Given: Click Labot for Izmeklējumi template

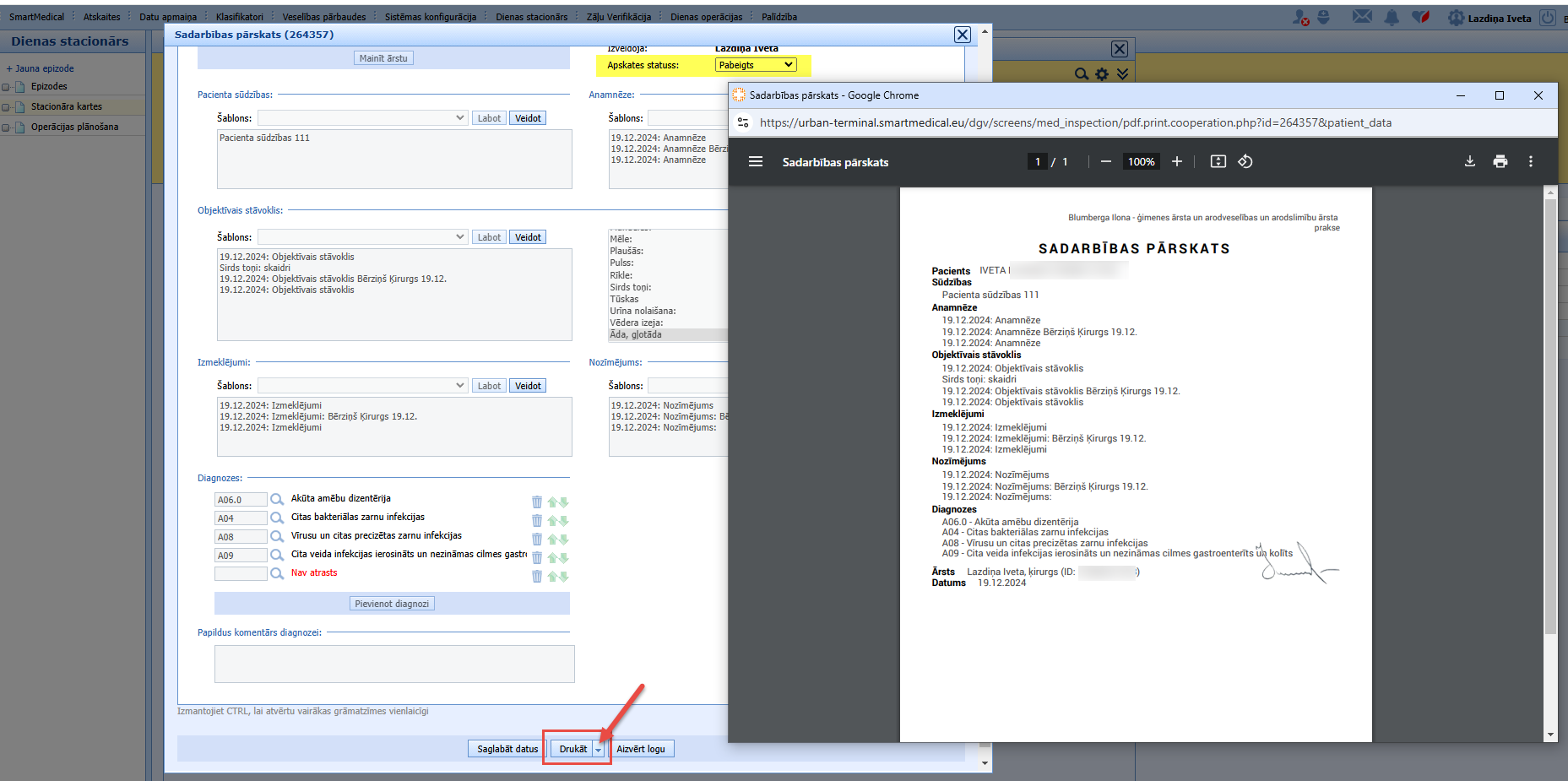Looking at the screenshot, I should point(489,386).
